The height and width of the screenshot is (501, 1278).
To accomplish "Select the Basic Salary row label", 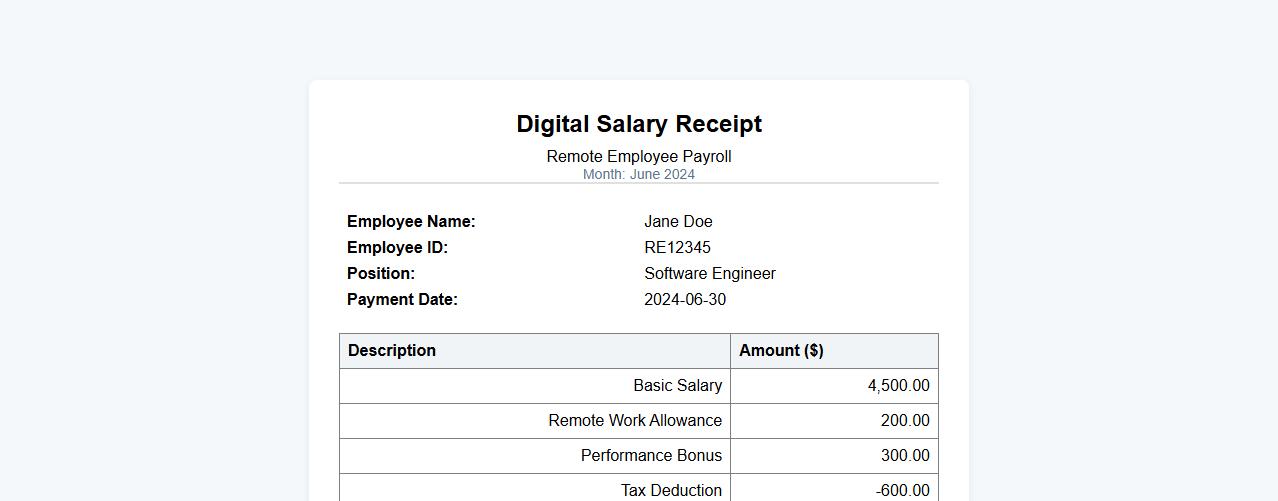I will 535,386.
